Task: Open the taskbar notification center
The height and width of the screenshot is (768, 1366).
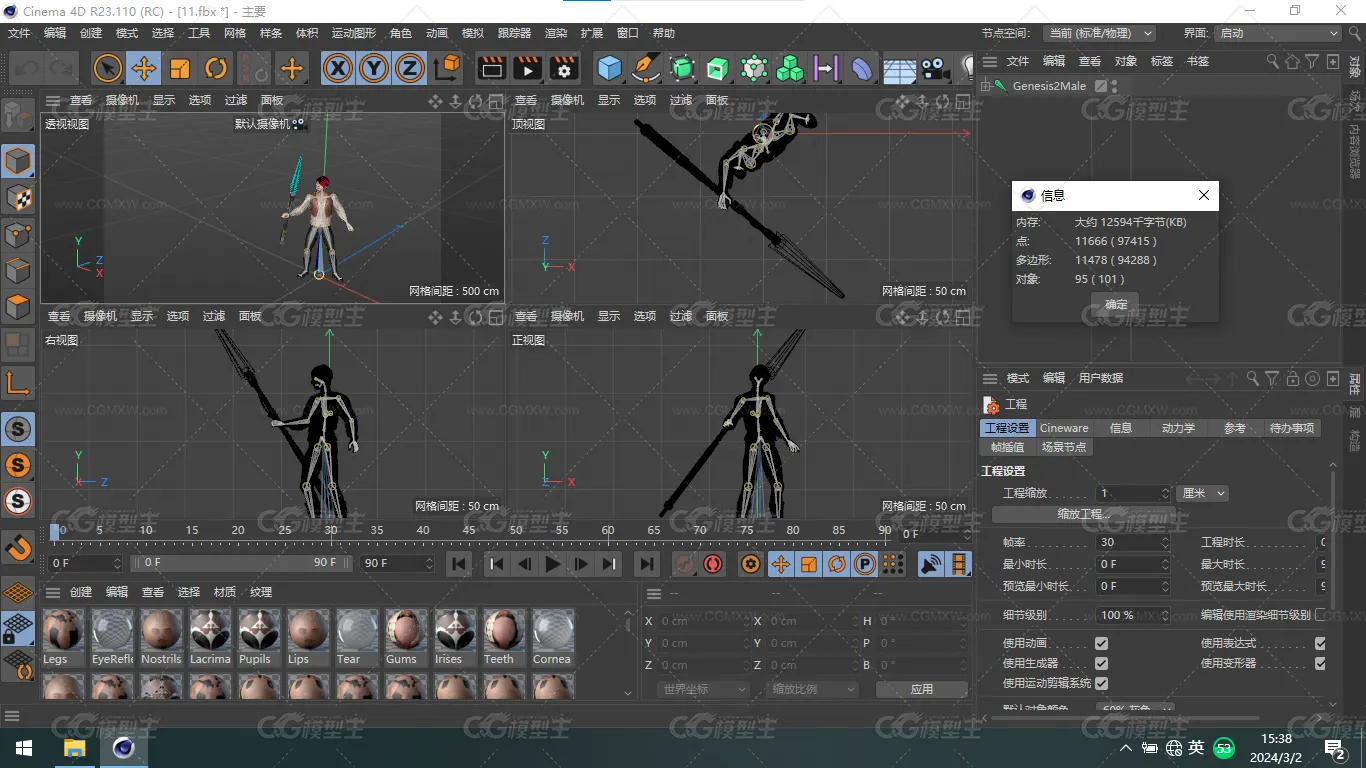Action: click(x=1335, y=748)
